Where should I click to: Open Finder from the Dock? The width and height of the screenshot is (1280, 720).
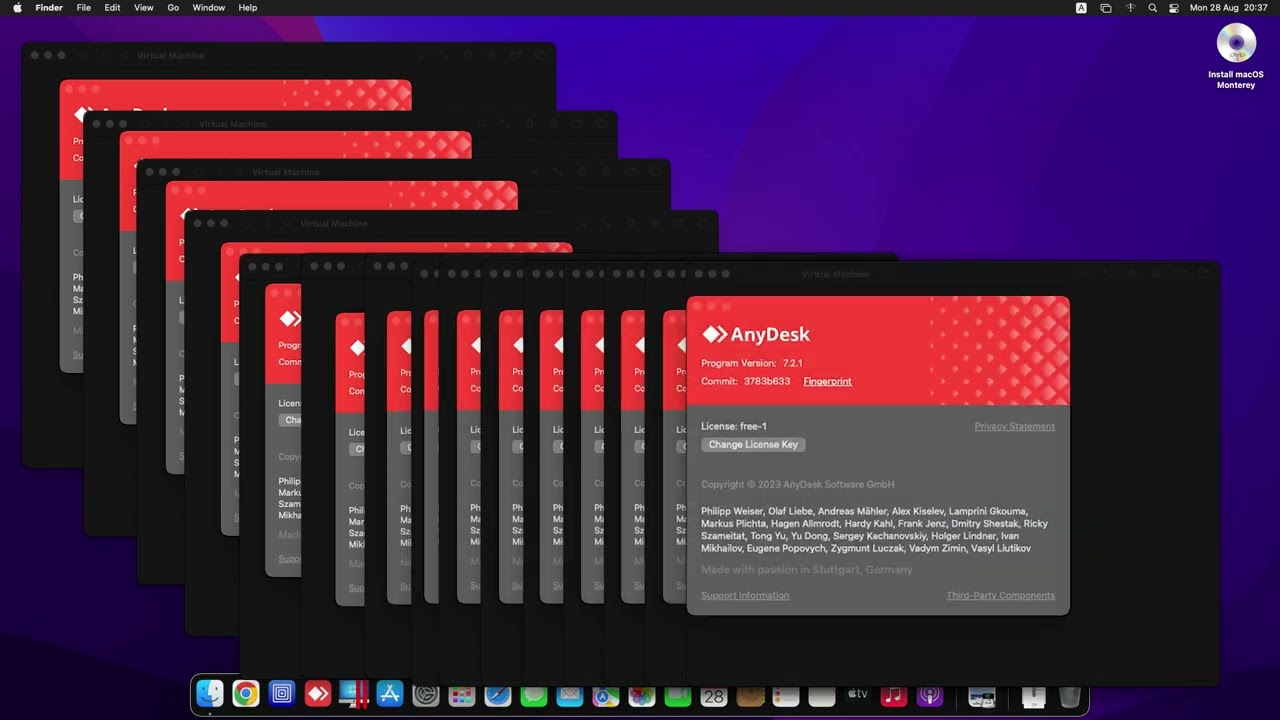click(210, 693)
